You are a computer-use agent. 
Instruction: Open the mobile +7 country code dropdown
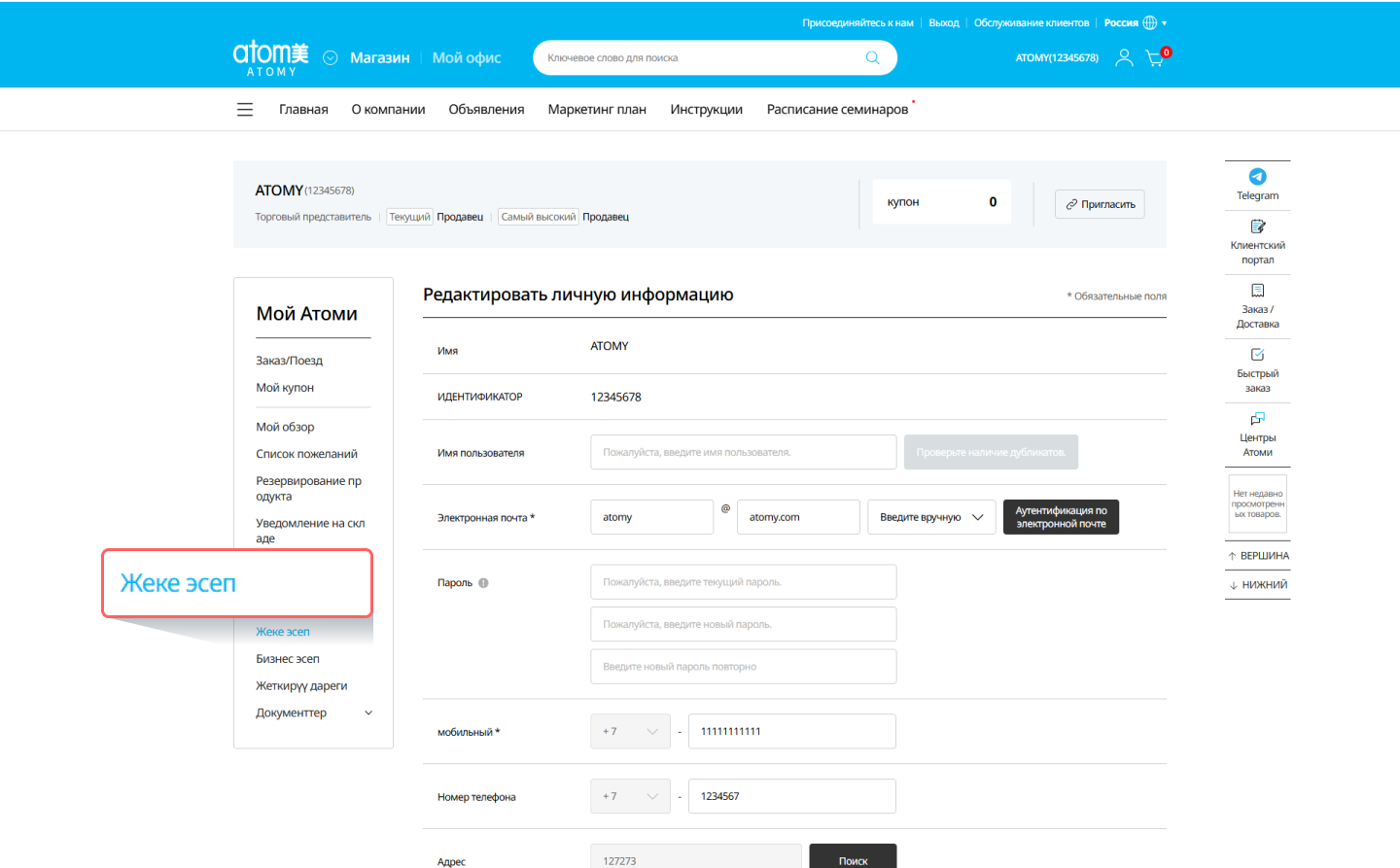(x=630, y=732)
